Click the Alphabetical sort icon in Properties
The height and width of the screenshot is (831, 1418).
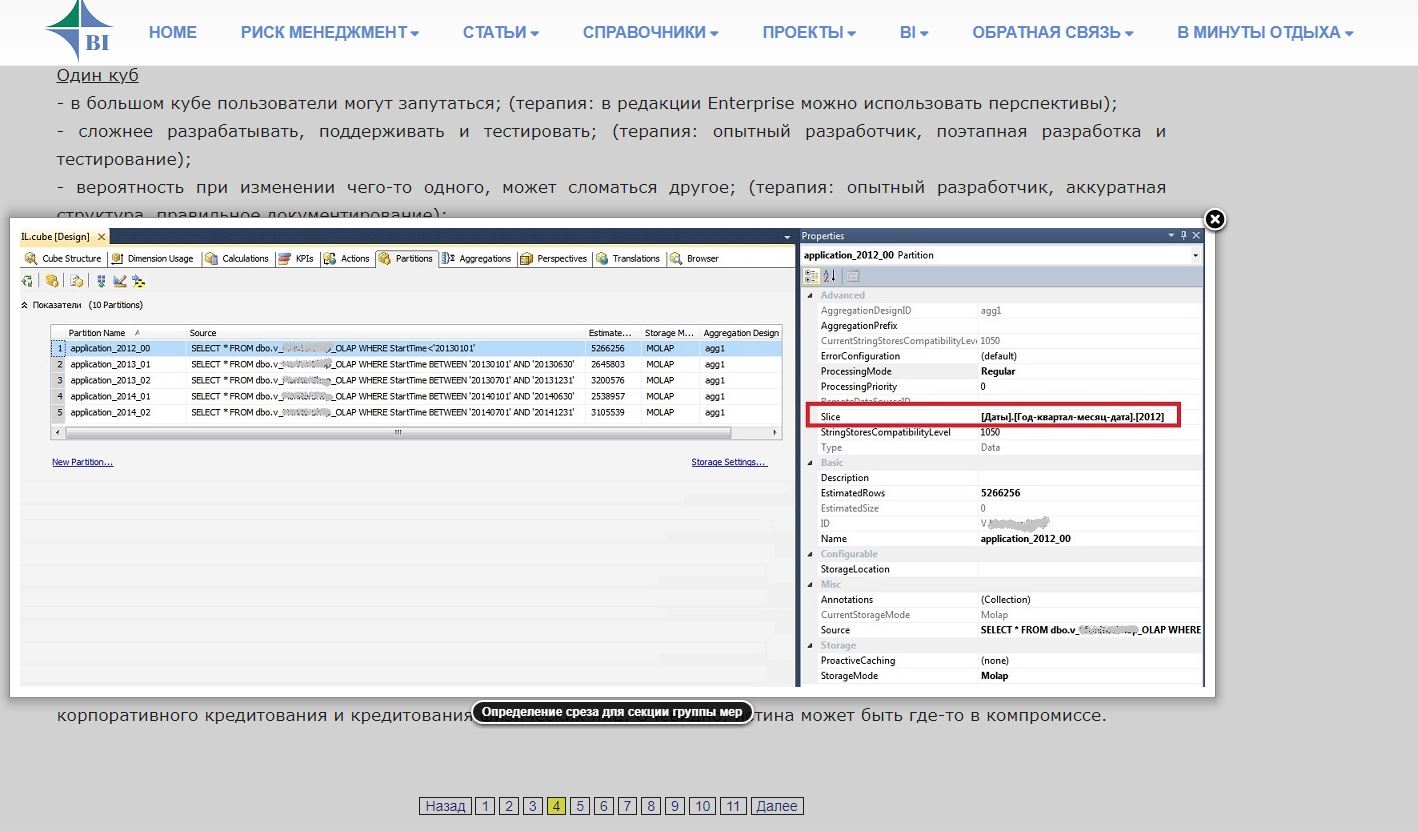(x=829, y=276)
